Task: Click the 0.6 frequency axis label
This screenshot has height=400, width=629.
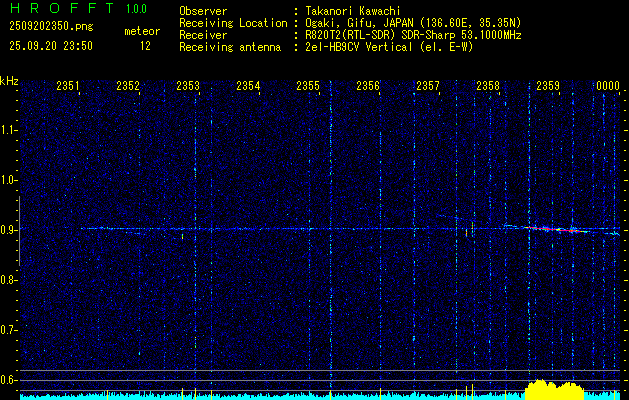Action: (x=9, y=380)
